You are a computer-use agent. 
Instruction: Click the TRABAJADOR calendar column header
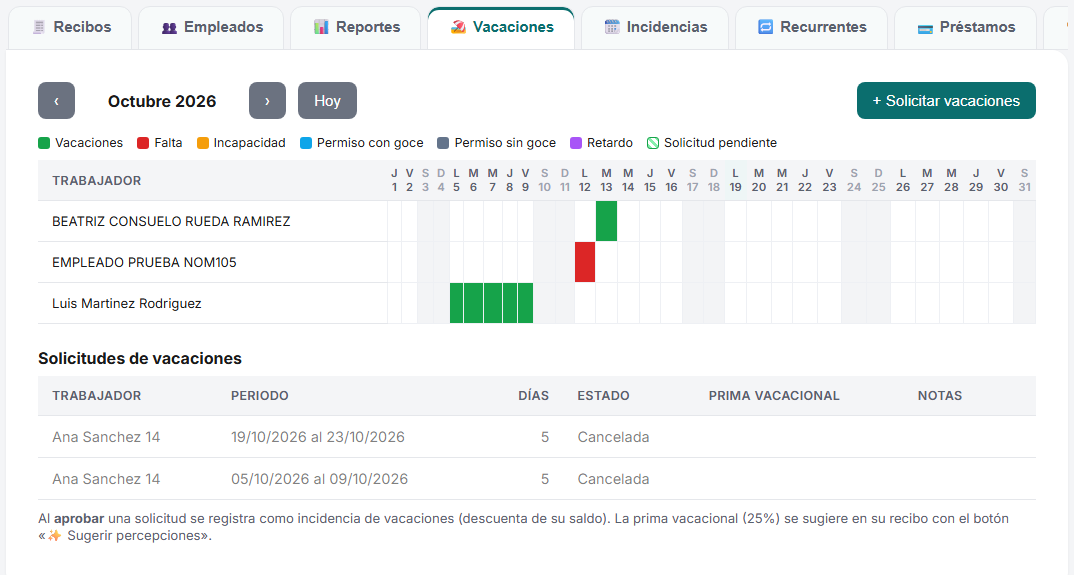97,181
